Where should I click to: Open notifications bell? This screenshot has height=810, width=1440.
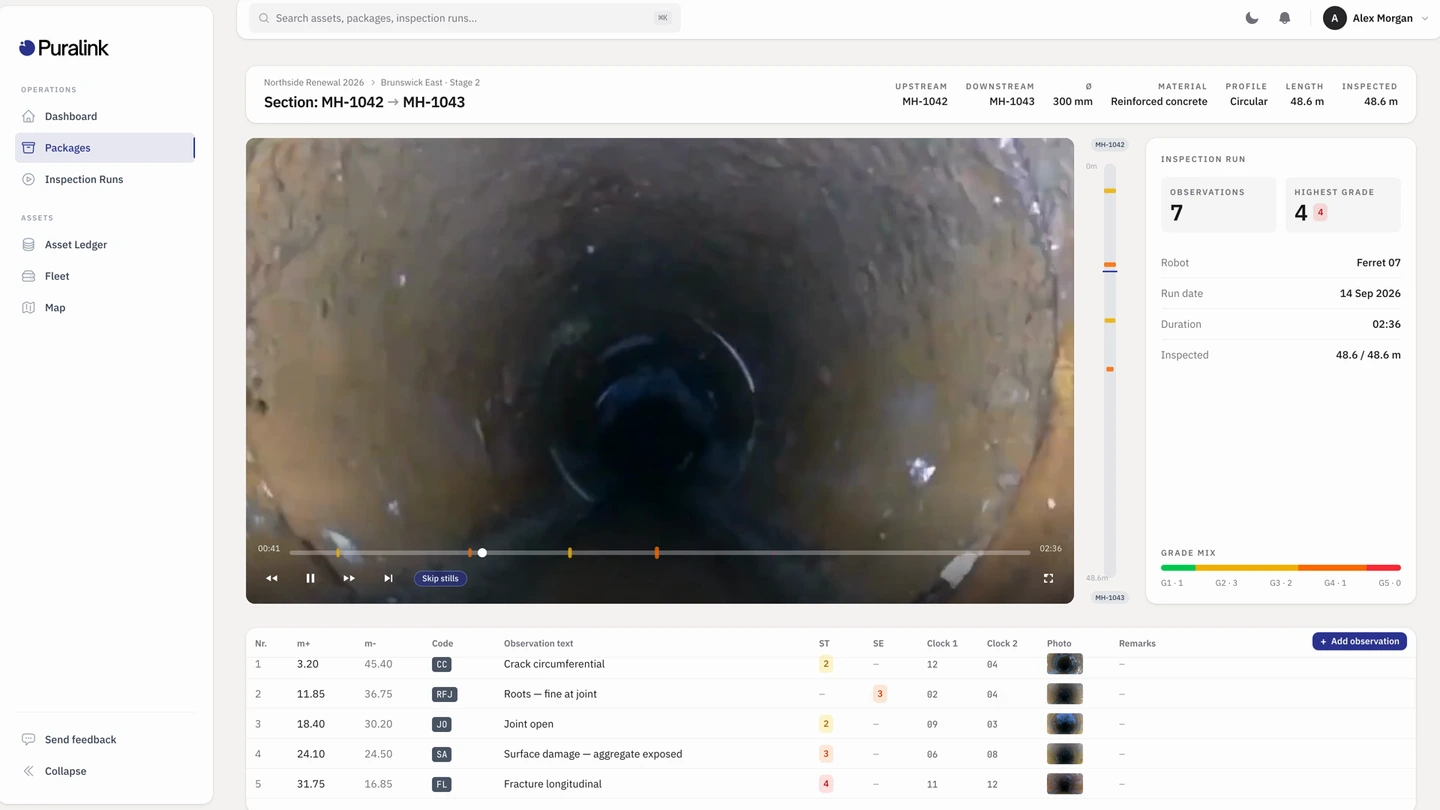coord(1285,18)
